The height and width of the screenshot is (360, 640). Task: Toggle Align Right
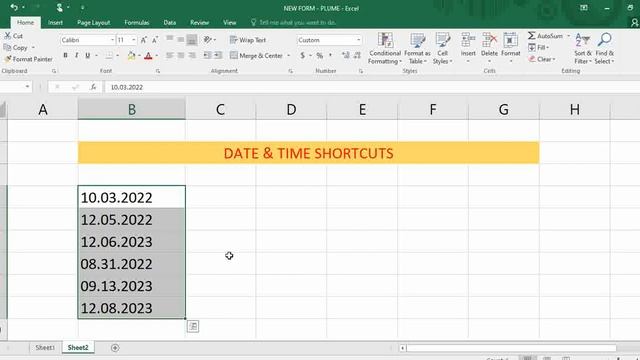[x=192, y=56]
